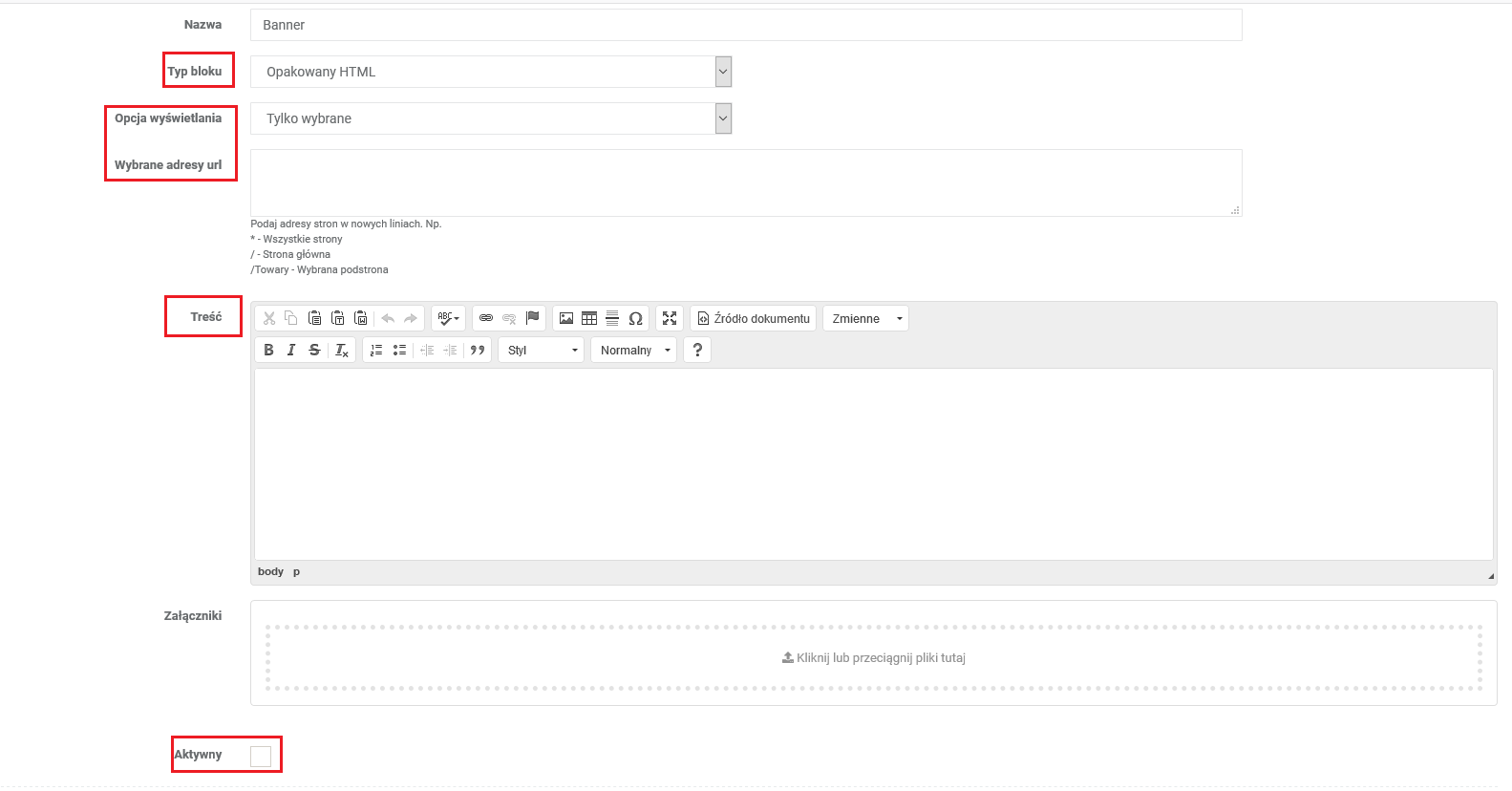Toggle italic formatting

tap(291, 351)
